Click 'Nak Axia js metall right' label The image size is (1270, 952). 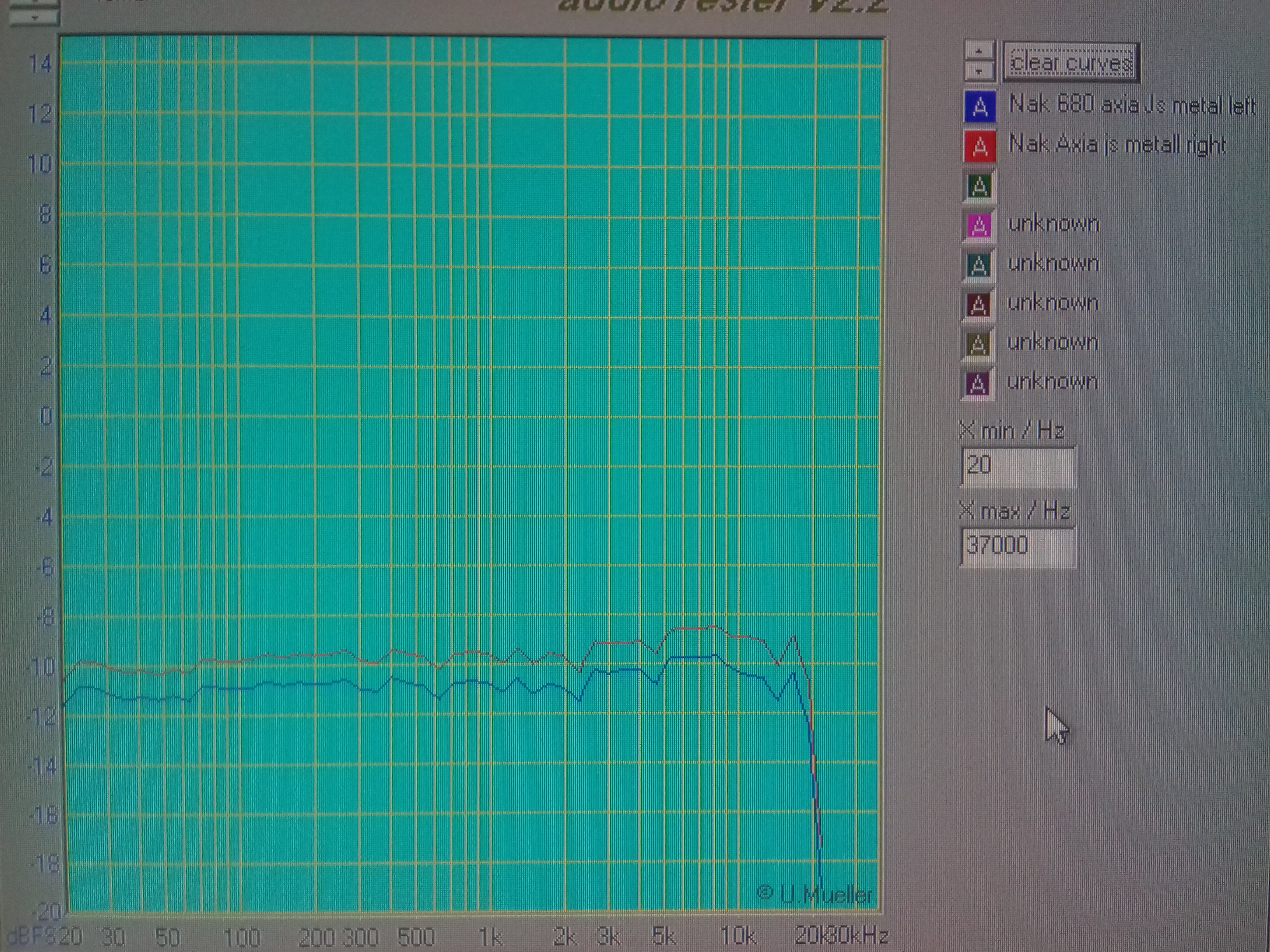click(1117, 145)
